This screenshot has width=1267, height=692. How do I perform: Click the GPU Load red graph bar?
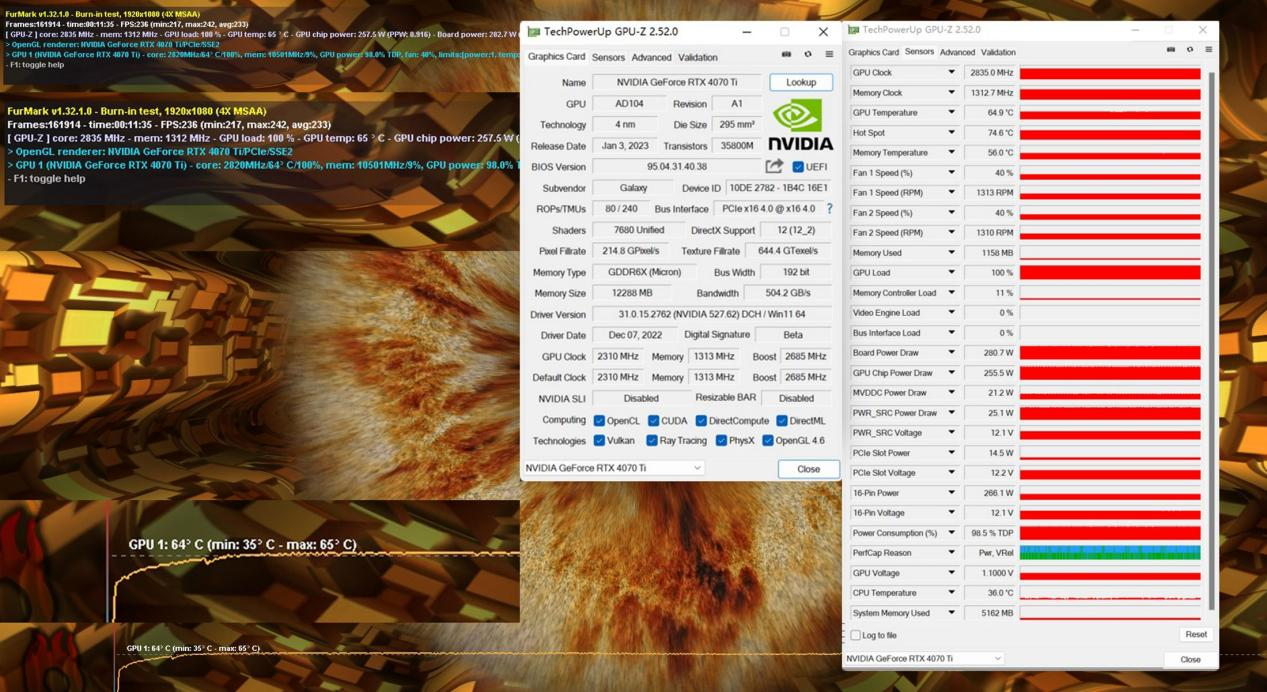[1110, 273]
